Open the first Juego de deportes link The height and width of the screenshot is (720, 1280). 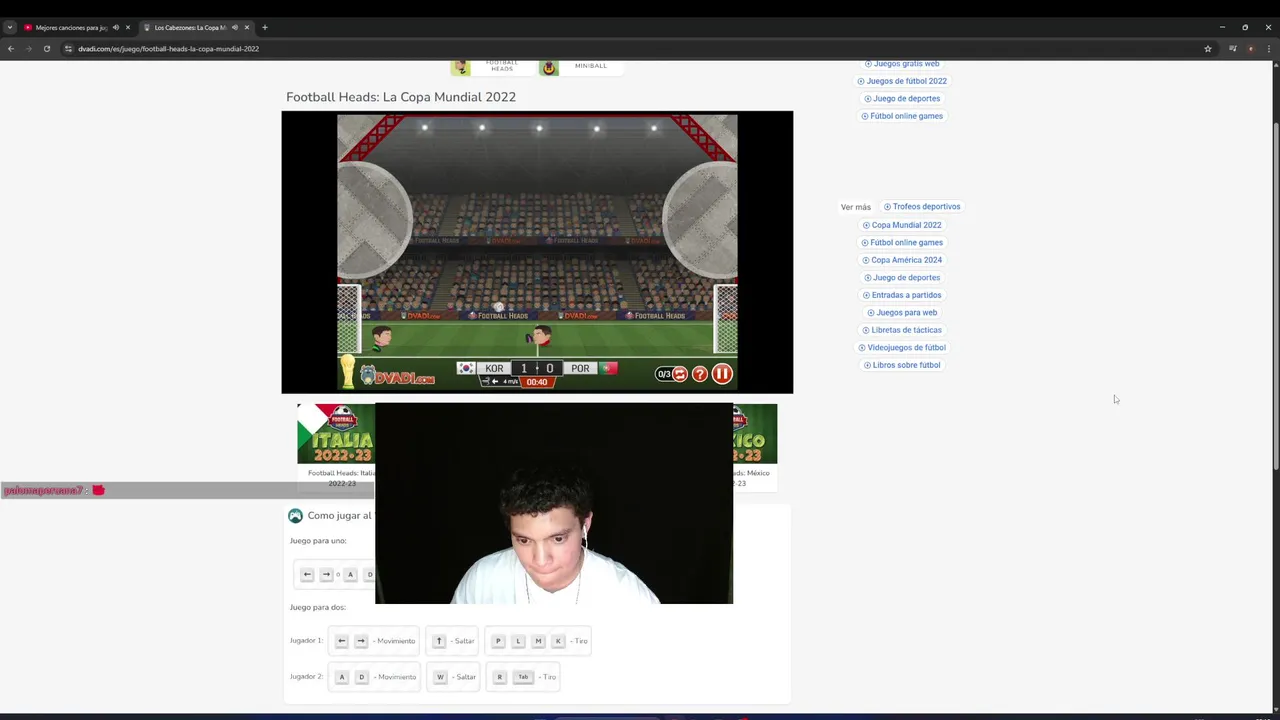(x=902, y=98)
